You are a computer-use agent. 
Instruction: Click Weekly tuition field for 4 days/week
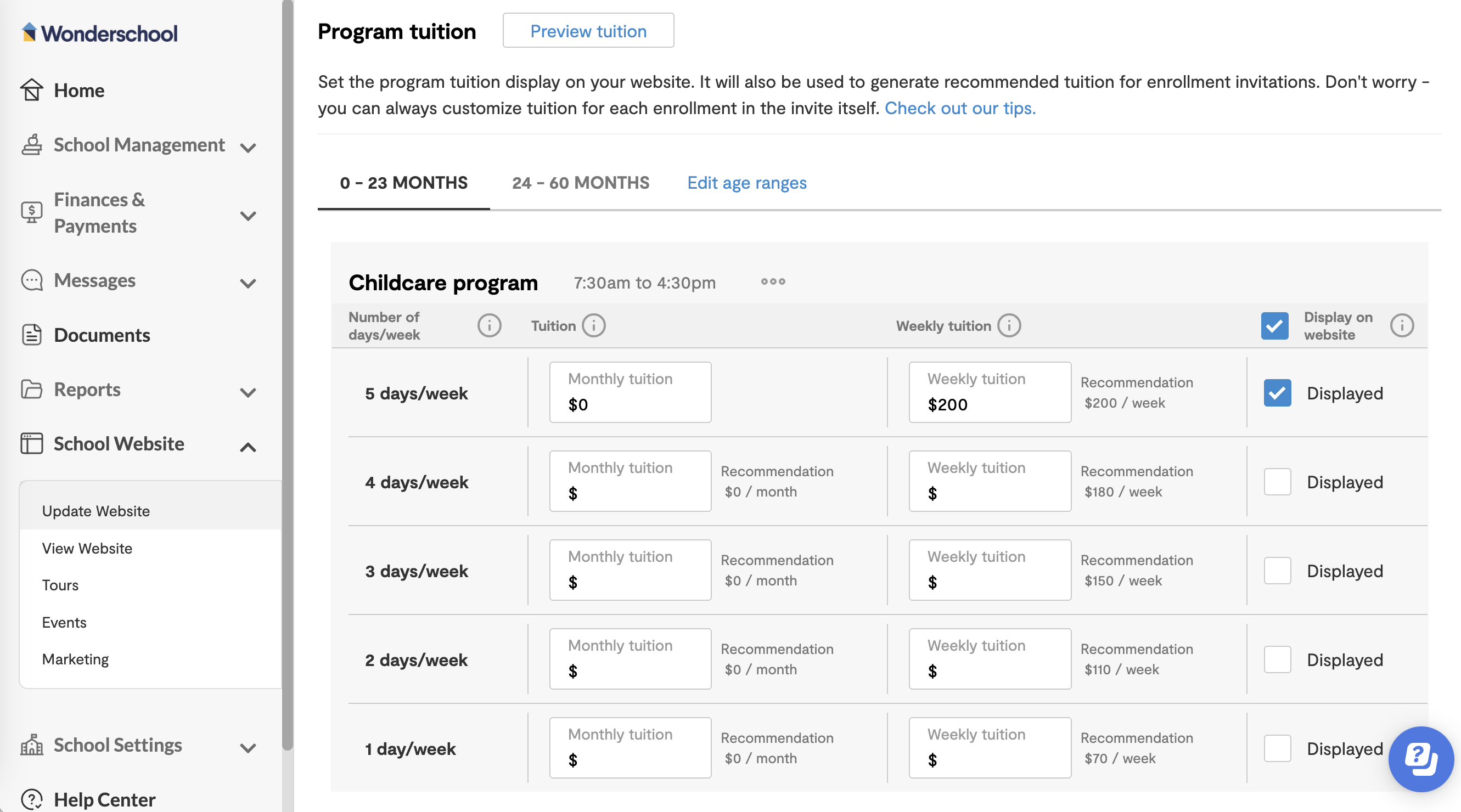click(x=990, y=481)
